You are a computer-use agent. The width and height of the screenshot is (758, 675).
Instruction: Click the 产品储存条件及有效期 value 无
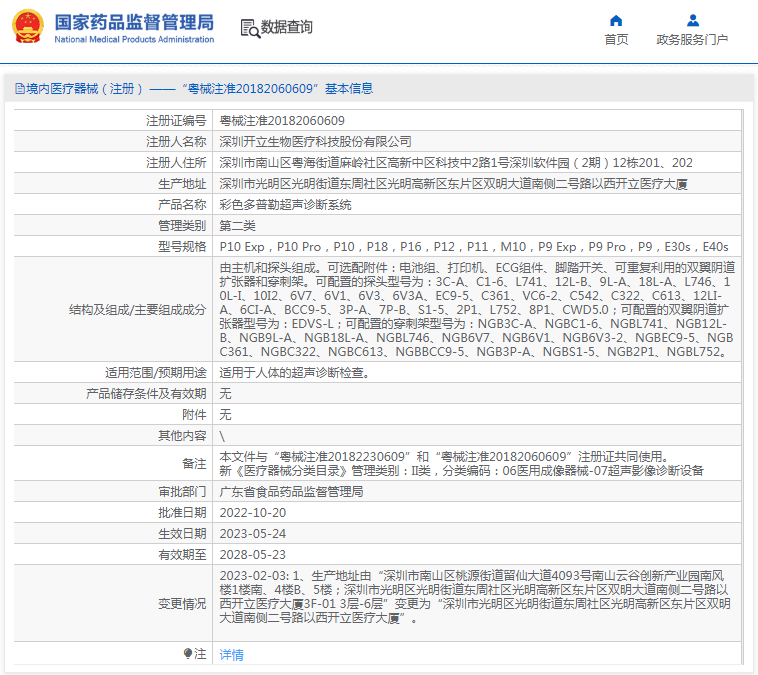[225, 394]
